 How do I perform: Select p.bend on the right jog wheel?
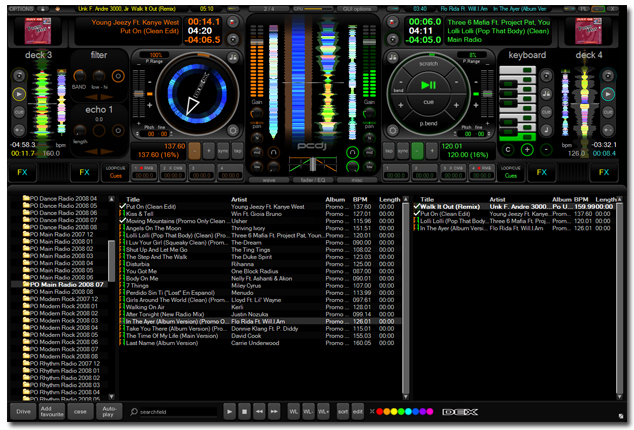428,123
